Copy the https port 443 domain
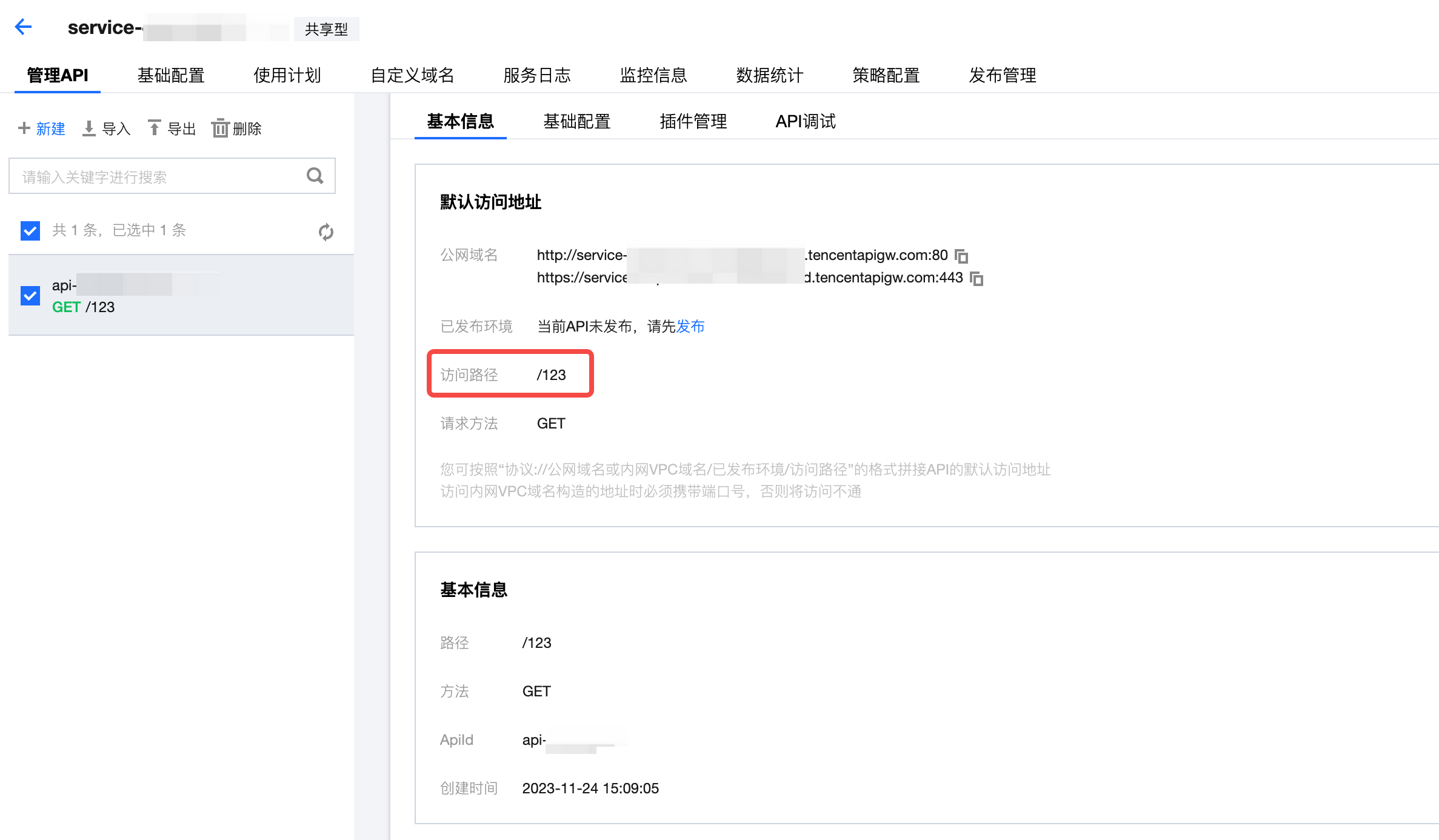The image size is (1439, 840). [977, 278]
